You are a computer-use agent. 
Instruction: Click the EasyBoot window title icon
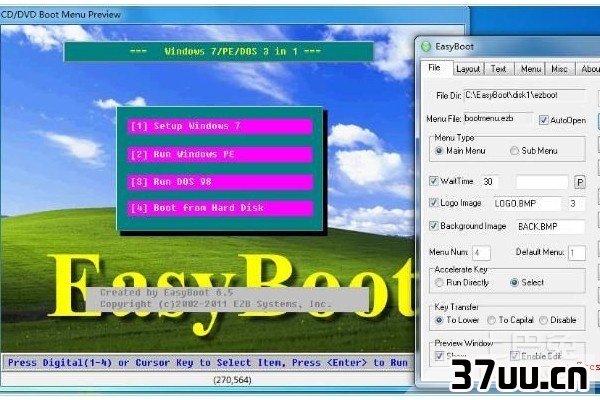[426, 47]
